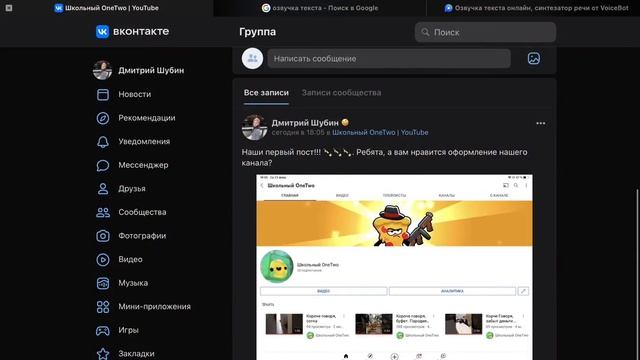
Task: Select the Записи сообщества tab
Action: [x=341, y=93]
